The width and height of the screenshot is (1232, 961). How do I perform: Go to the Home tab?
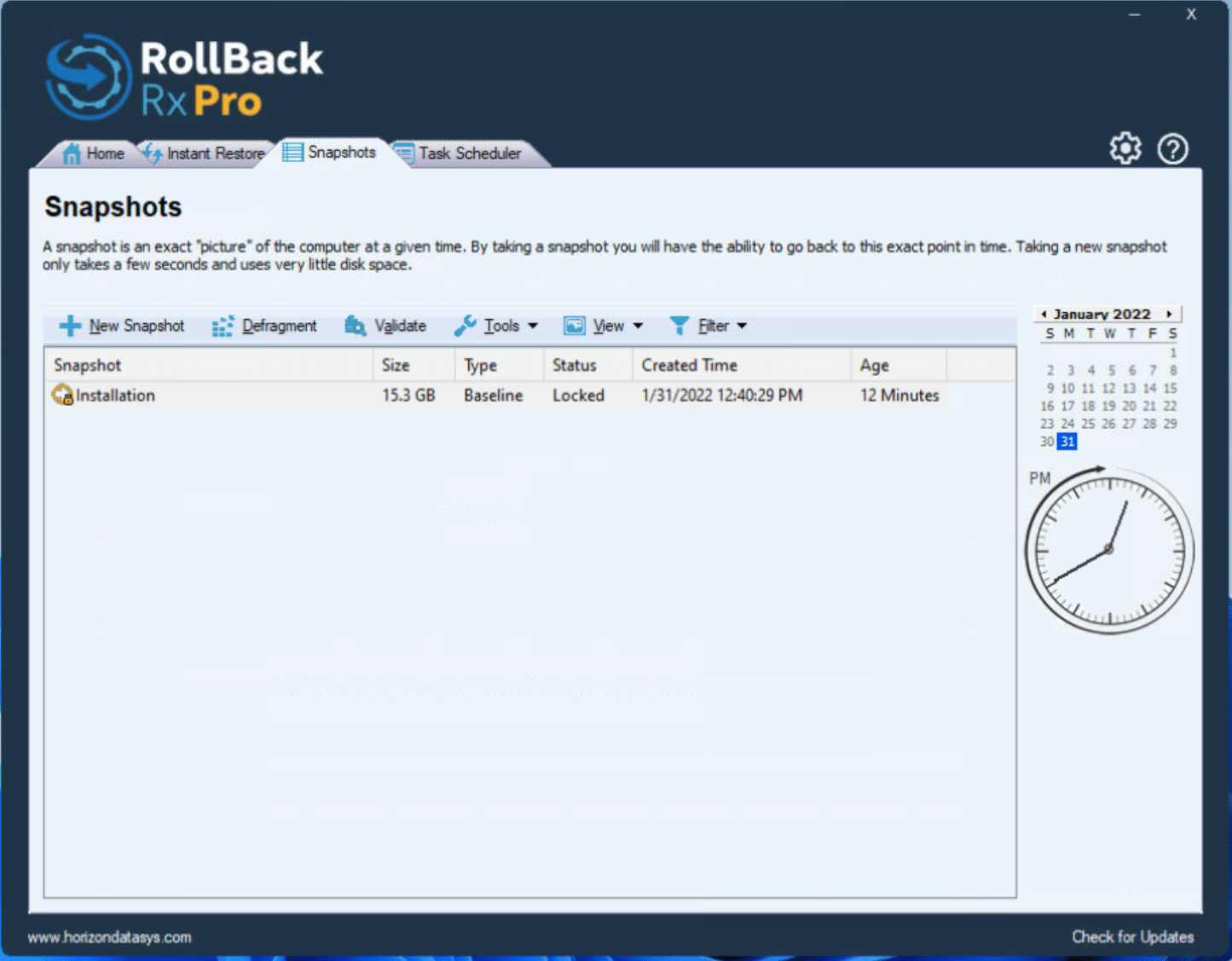[95, 153]
